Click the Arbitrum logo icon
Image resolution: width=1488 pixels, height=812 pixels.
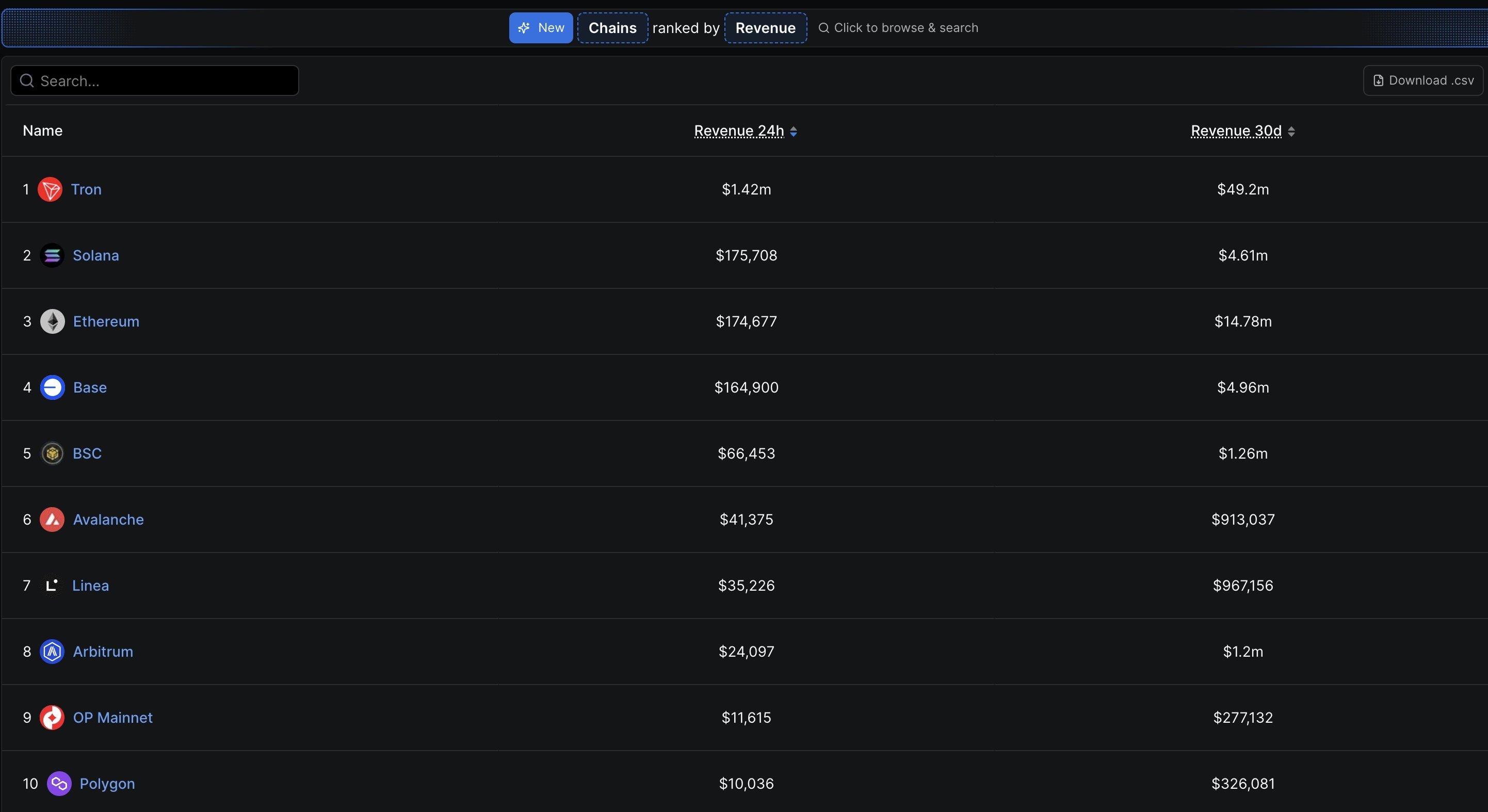(x=52, y=652)
